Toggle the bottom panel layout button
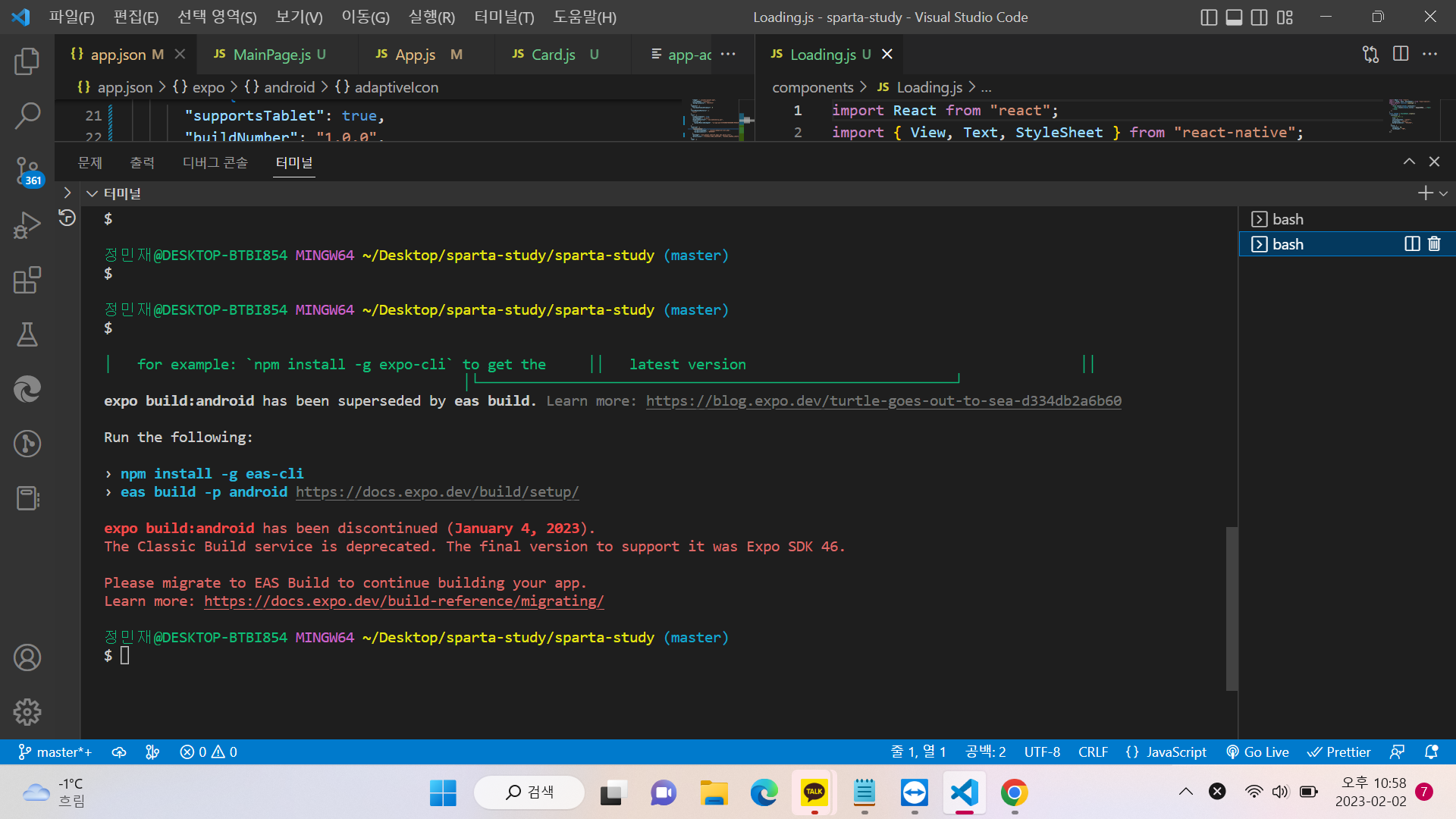 (x=1235, y=17)
